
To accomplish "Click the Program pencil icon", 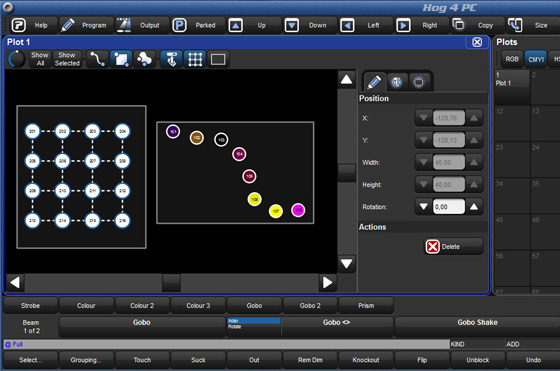I will (x=68, y=25).
